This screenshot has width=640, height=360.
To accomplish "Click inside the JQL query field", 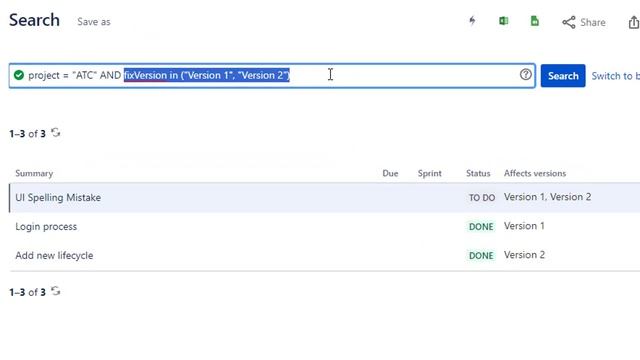I will pyautogui.click(x=272, y=76).
